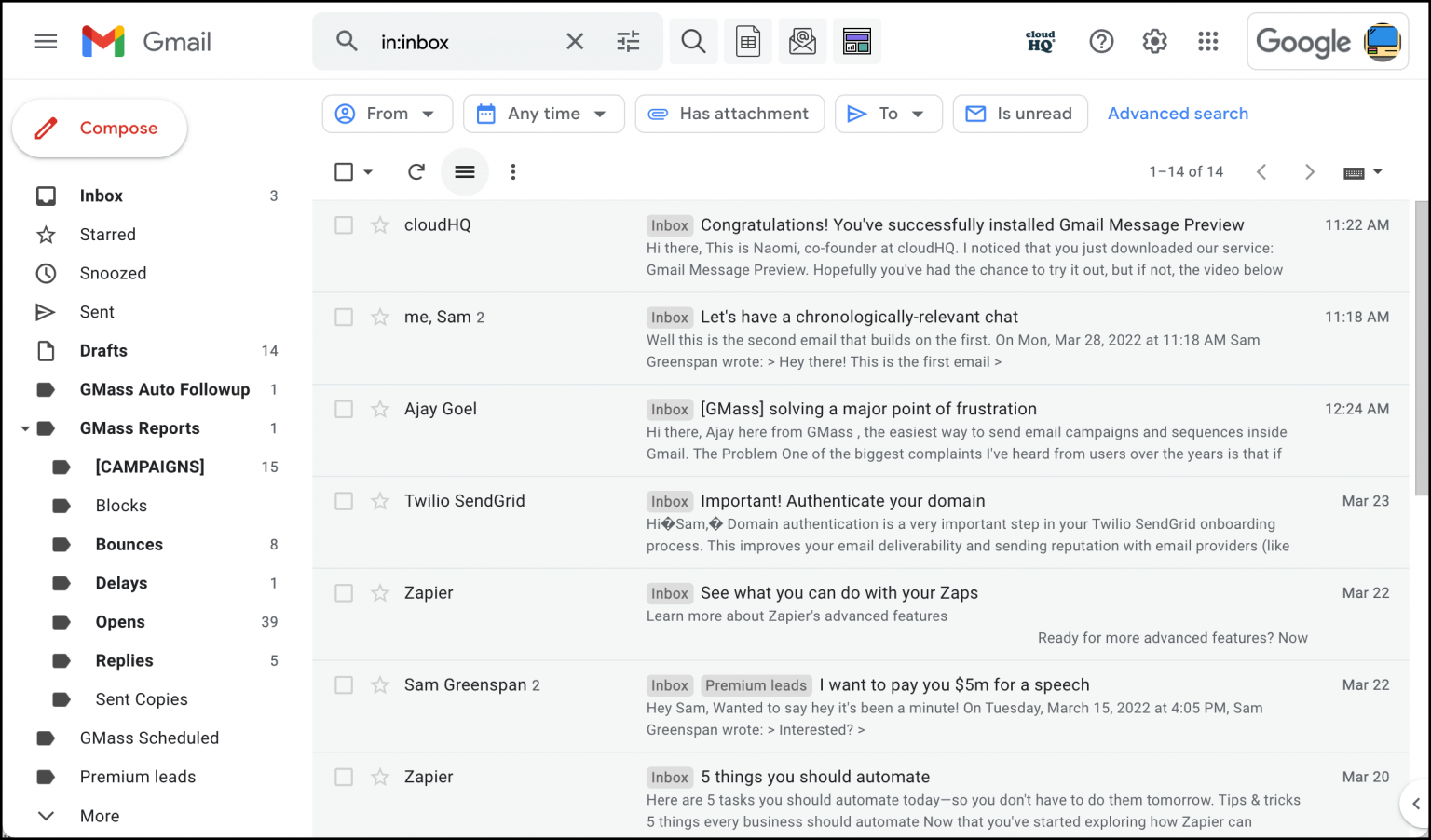Image resolution: width=1431 pixels, height=840 pixels.
Task: Open the Inbox folder
Action: [101, 196]
